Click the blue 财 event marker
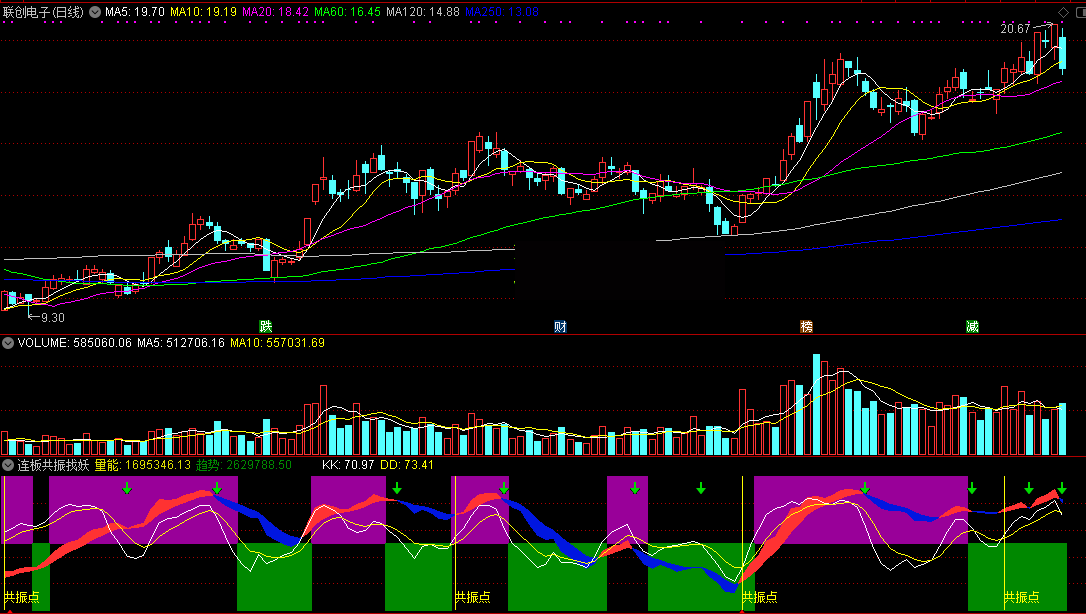The image size is (1086, 614). point(560,326)
